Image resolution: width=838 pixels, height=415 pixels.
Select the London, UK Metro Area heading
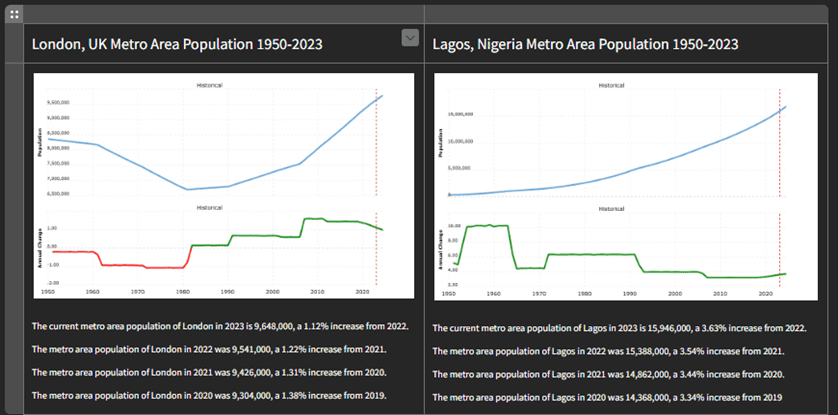point(177,44)
